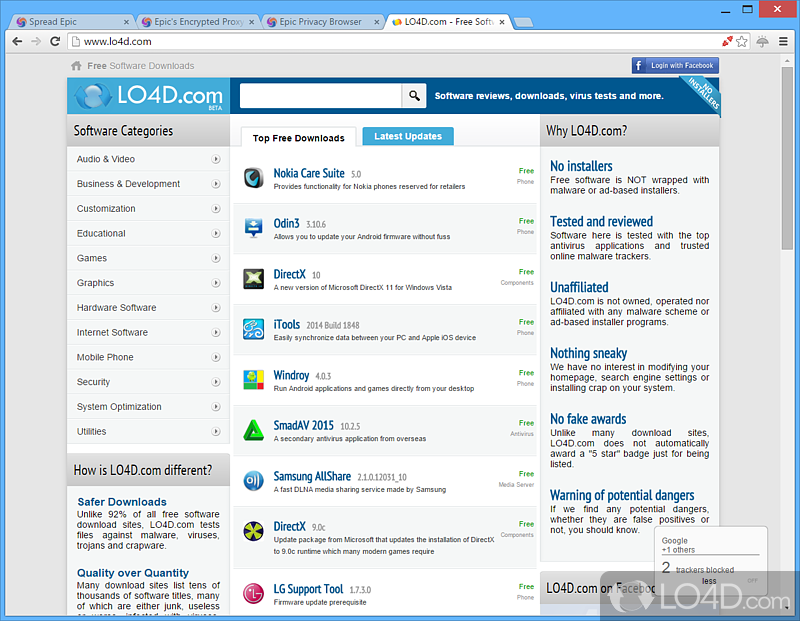Open the browser hamburger menu
This screenshot has width=800, height=621.
pos(782,41)
